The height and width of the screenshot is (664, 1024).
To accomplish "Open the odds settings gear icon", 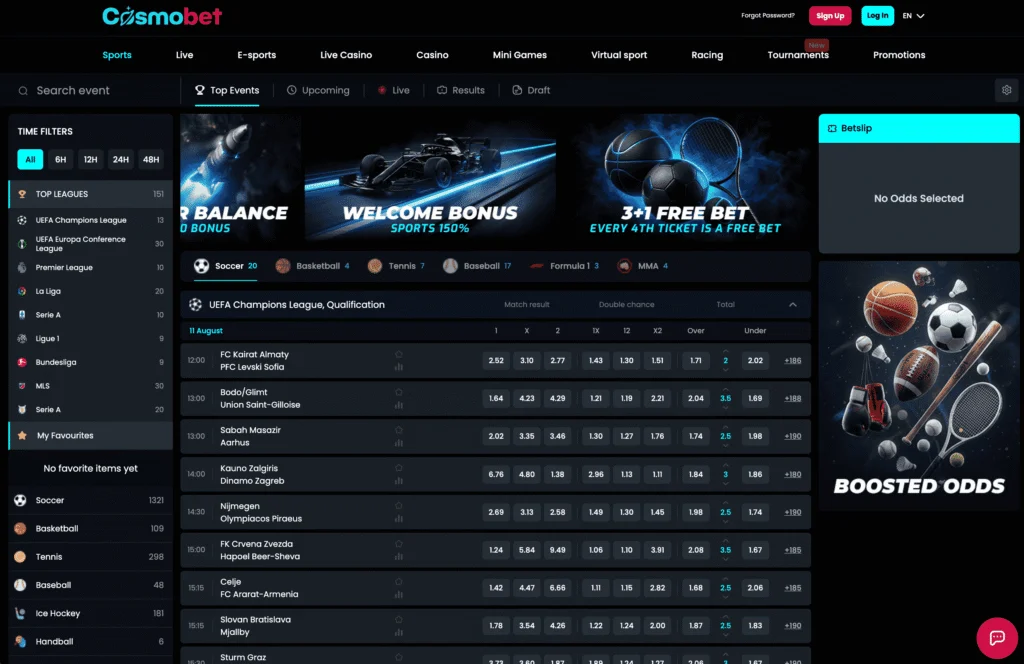I will tap(1006, 90).
